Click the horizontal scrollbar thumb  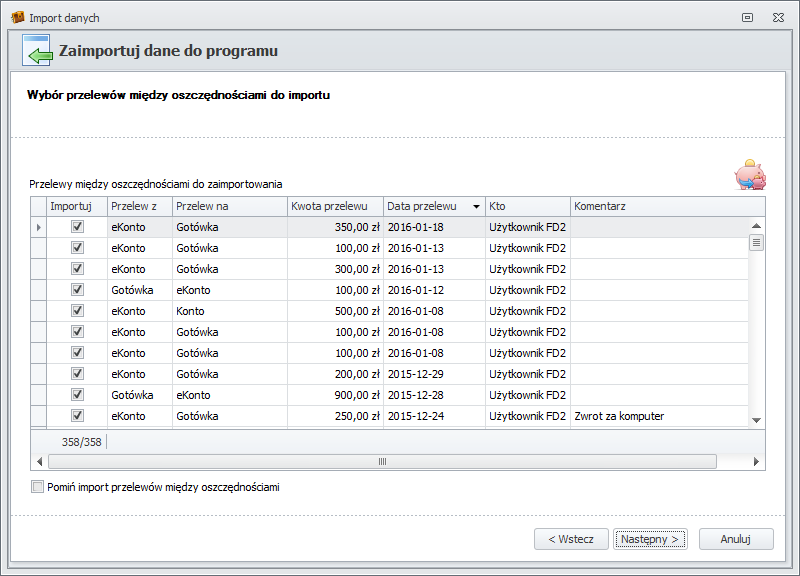[382, 461]
